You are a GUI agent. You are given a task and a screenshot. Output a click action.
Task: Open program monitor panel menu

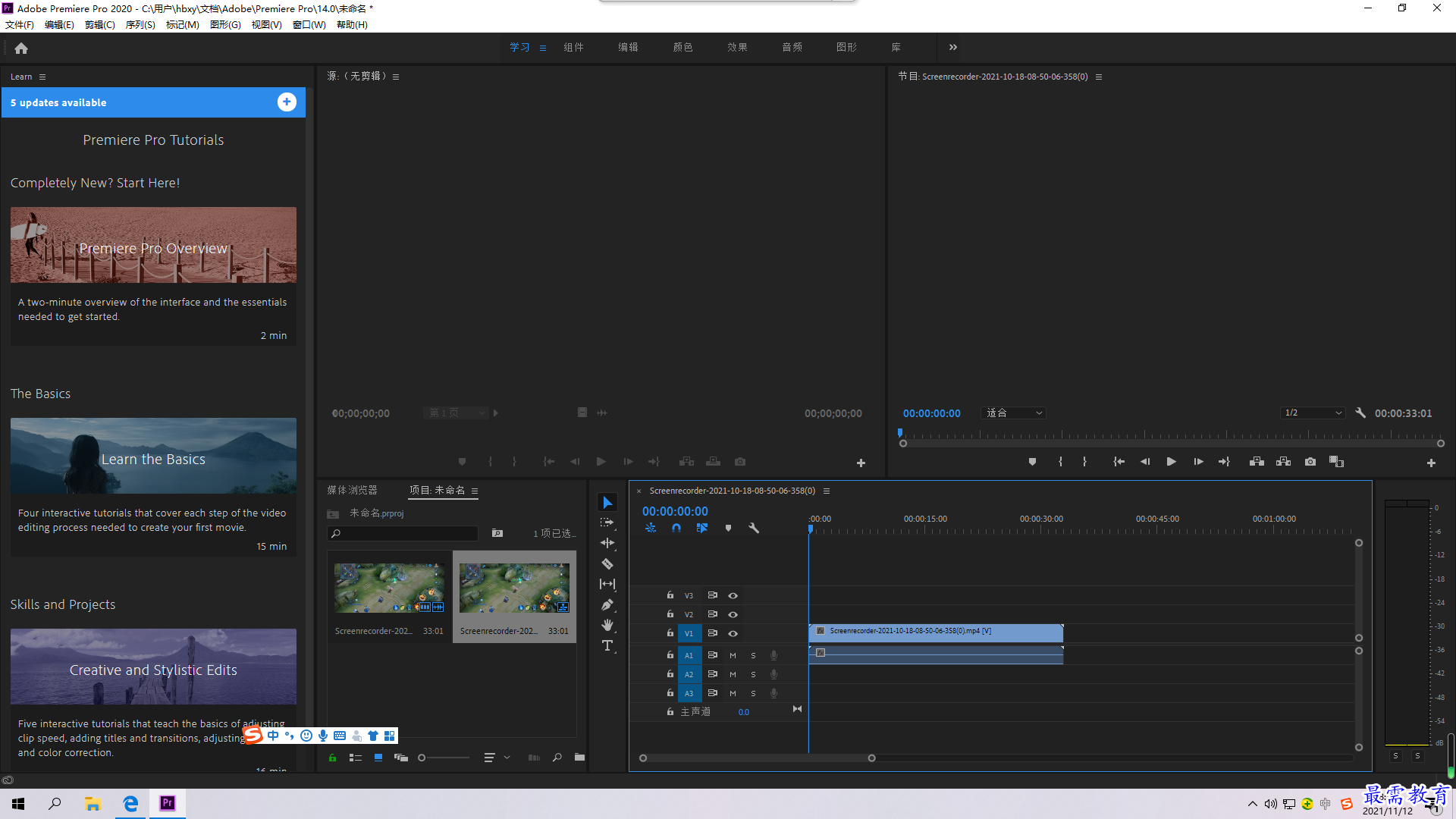tap(1099, 77)
